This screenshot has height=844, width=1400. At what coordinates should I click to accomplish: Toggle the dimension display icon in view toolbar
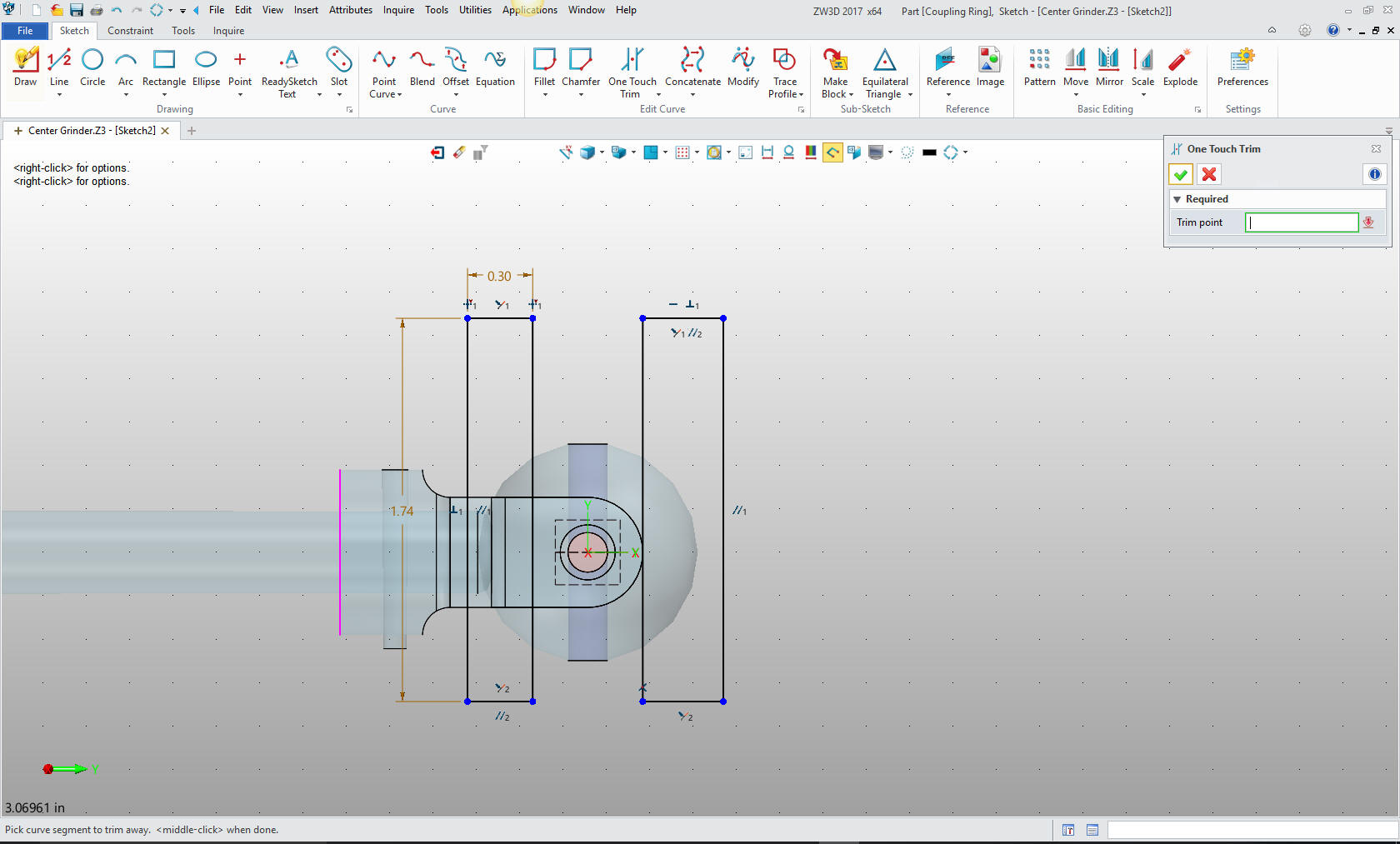(x=767, y=152)
